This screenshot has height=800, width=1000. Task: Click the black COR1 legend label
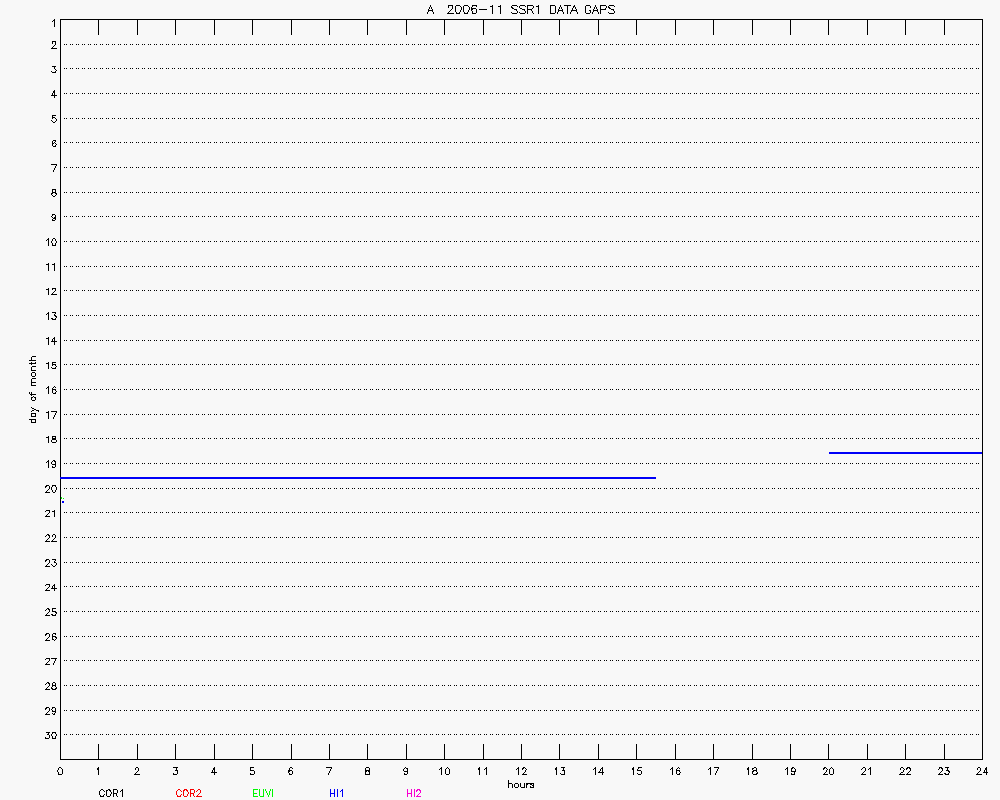pyautogui.click(x=110, y=793)
